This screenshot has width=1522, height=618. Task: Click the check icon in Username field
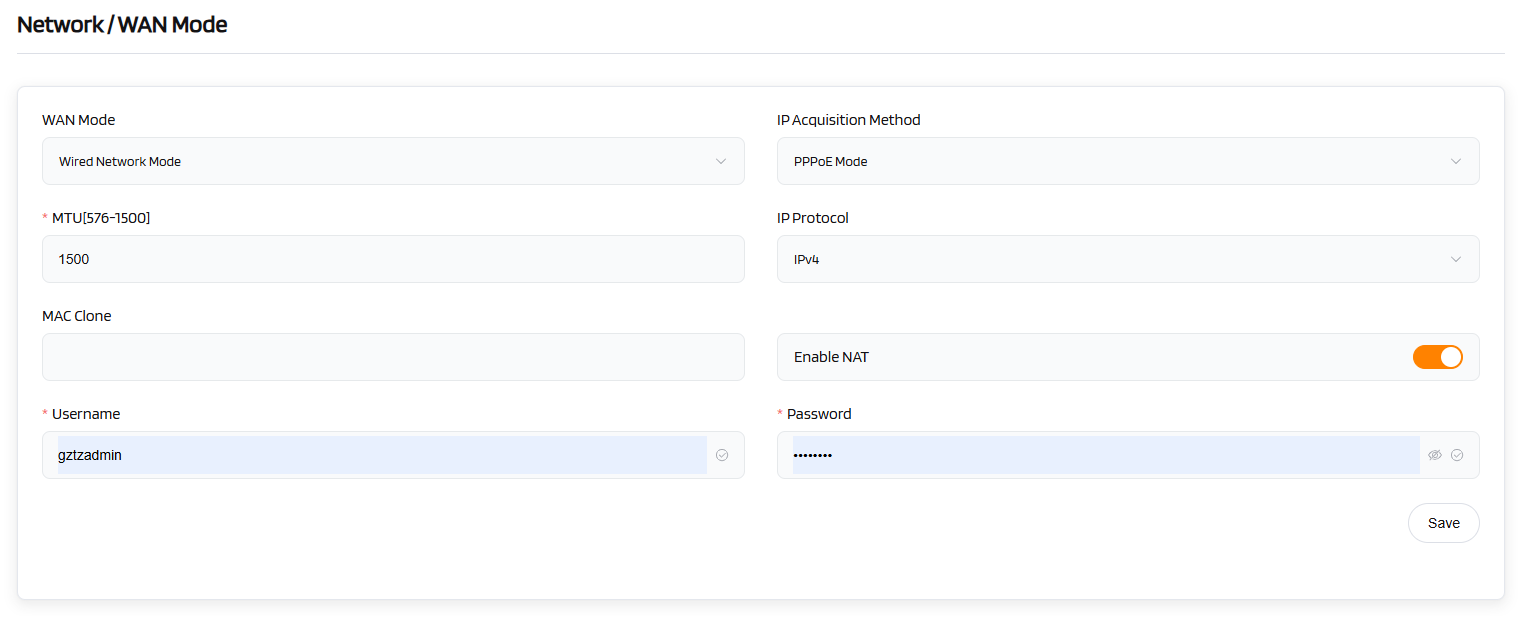722,455
